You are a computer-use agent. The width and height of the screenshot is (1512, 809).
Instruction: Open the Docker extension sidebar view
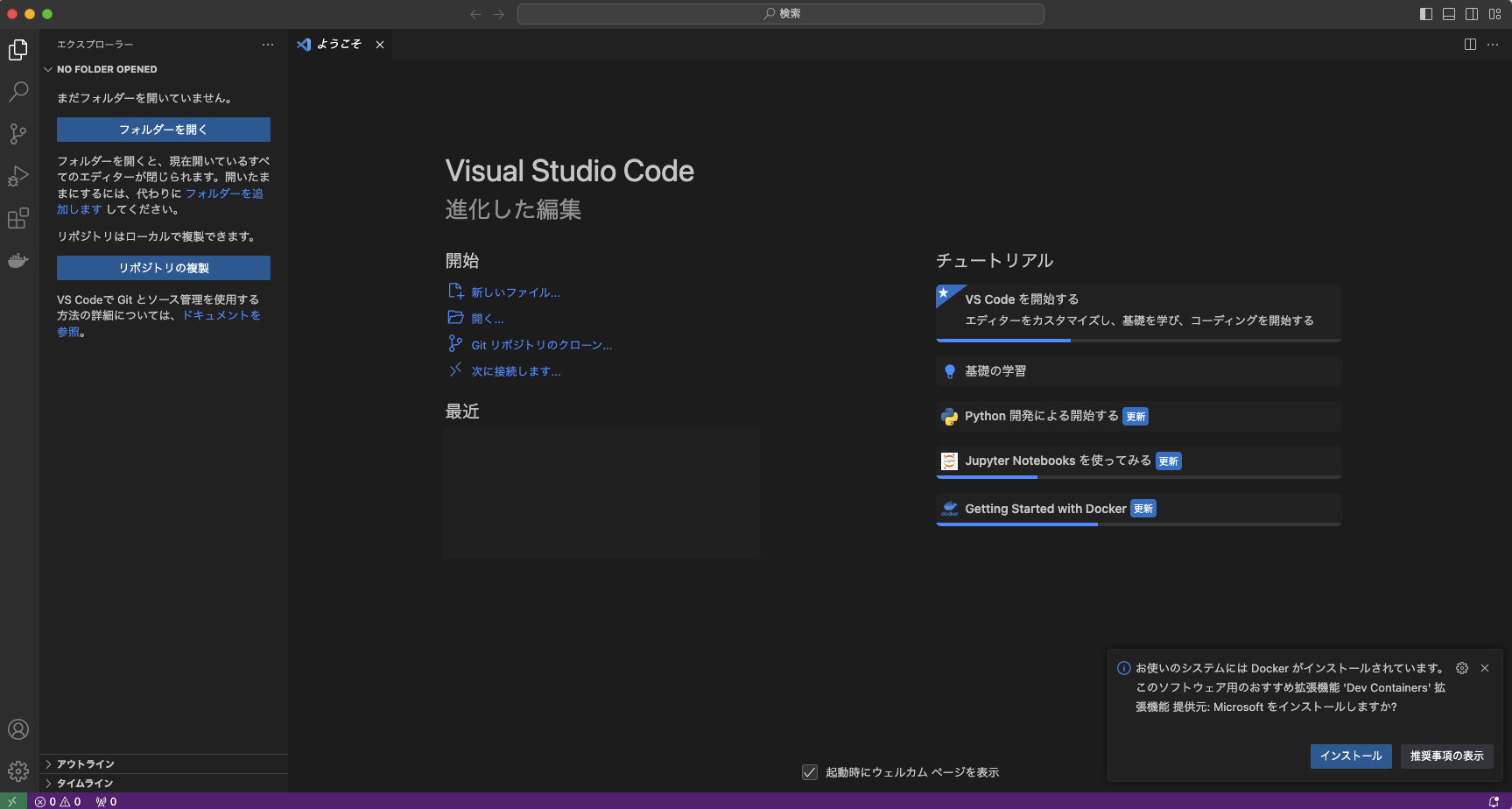pos(18,260)
